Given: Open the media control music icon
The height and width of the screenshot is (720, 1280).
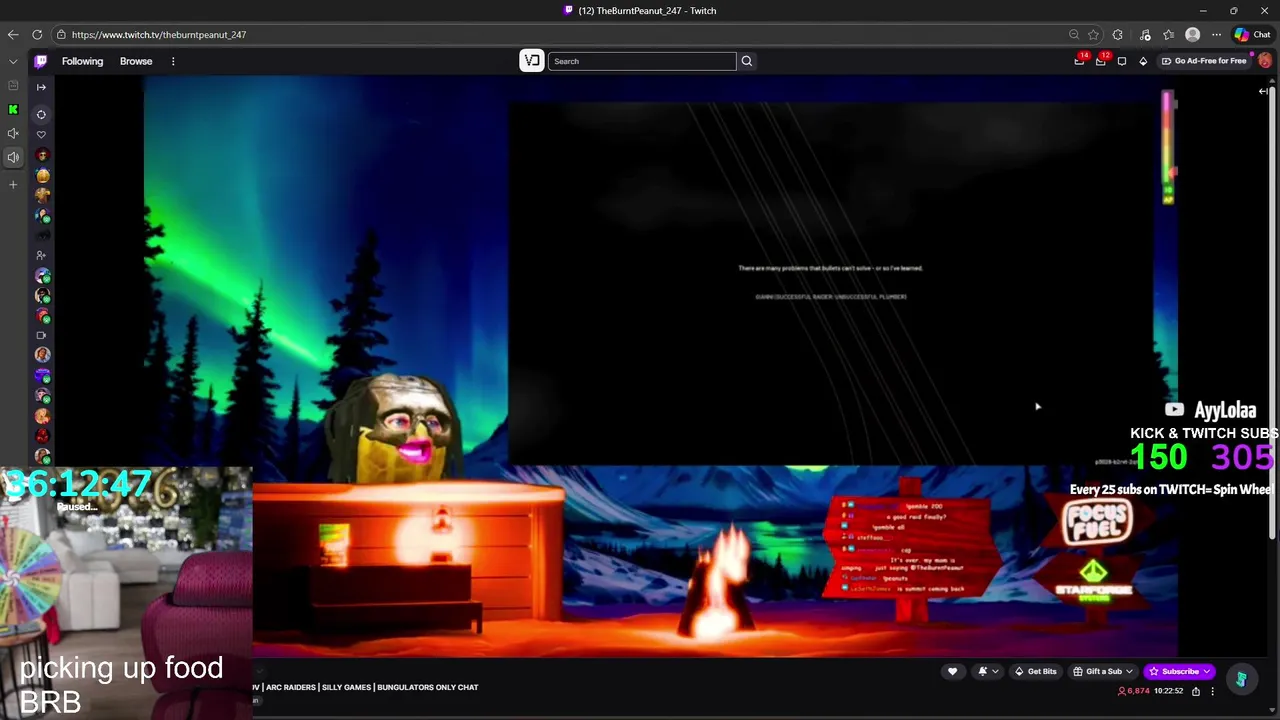Looking at the screenshot, I should [1145, 34].
